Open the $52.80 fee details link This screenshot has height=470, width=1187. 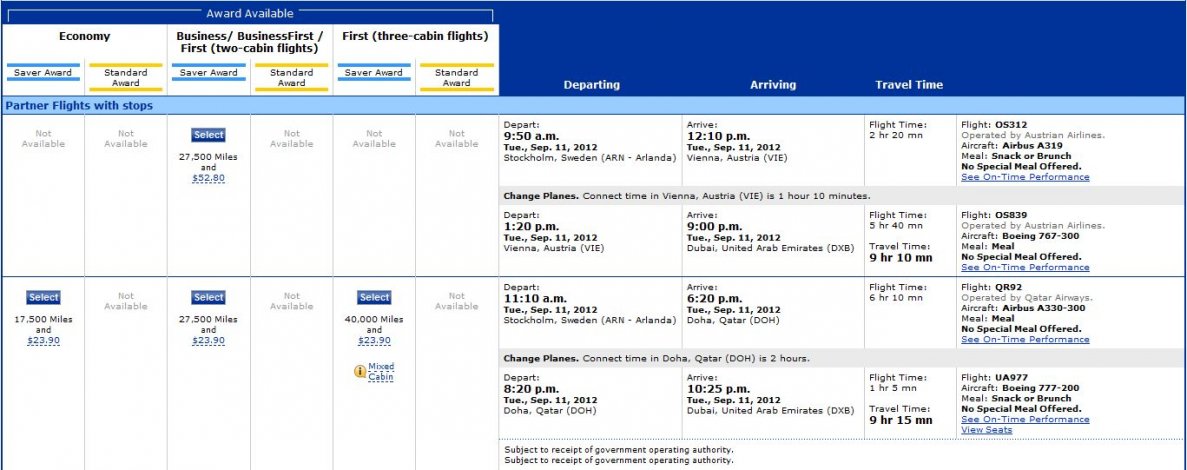pyautogui.click(x=209, y=179)
